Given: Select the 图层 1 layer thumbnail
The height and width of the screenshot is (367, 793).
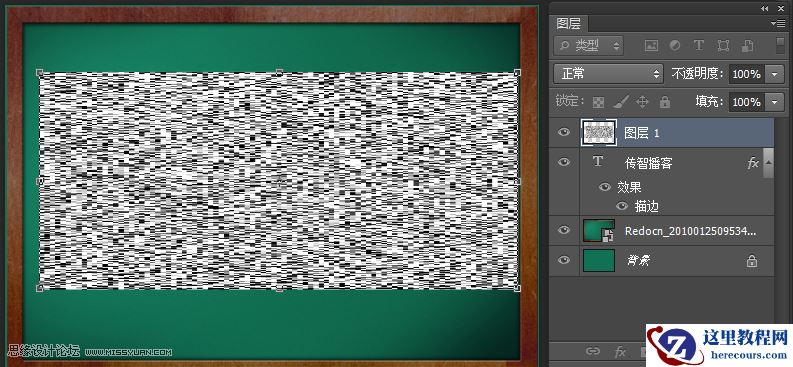Looking at the screenshot, I should click(599, 132).
